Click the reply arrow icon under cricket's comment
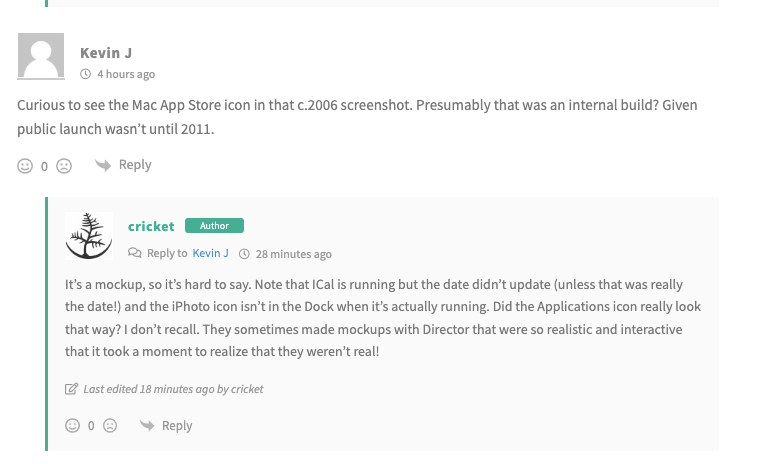The height and width of the screenshot is (464, 757). click(x=147, y=425)
